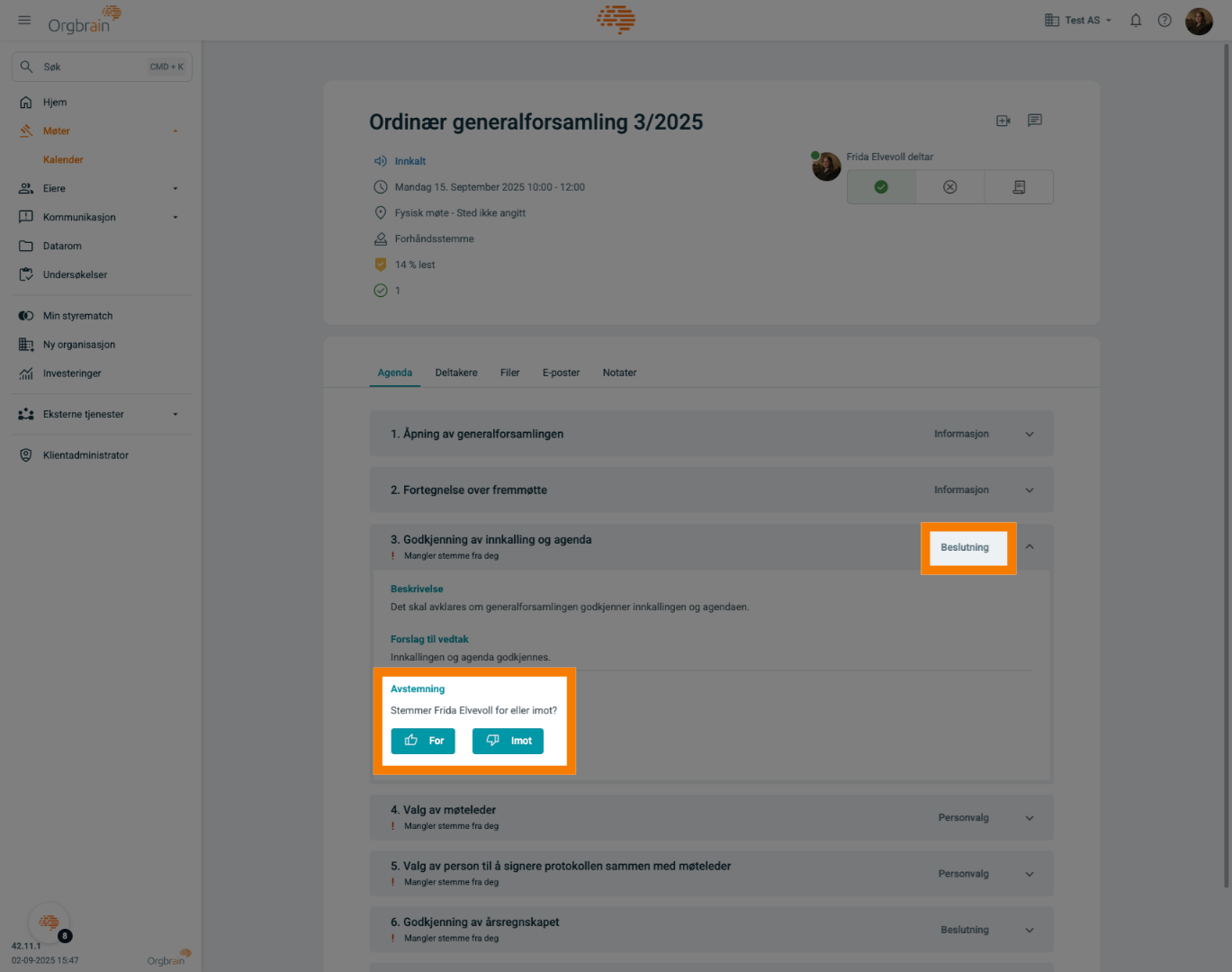The height and width of the screenshot is (972, 1232).
Task: Click the user profile avatar
Action: point(1199,21)
